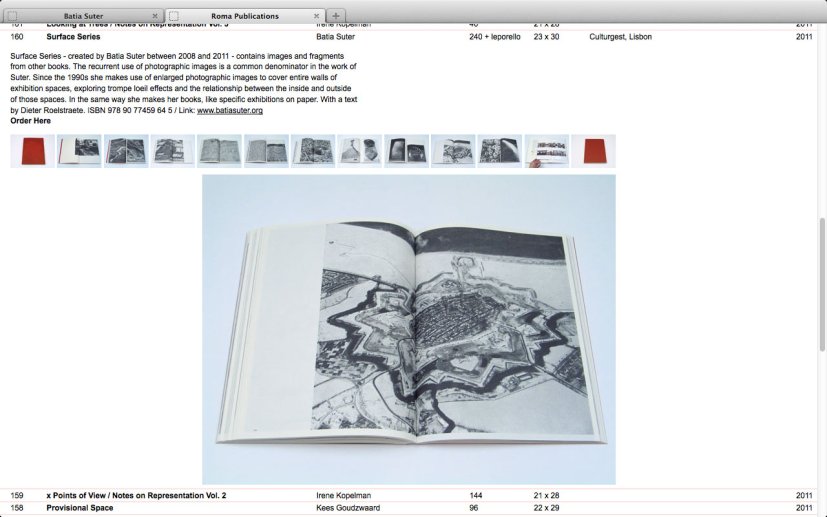This screenshot has width=827, height=517.
Task: Open the Provisional Space entry
Action: tap(80, 508)
